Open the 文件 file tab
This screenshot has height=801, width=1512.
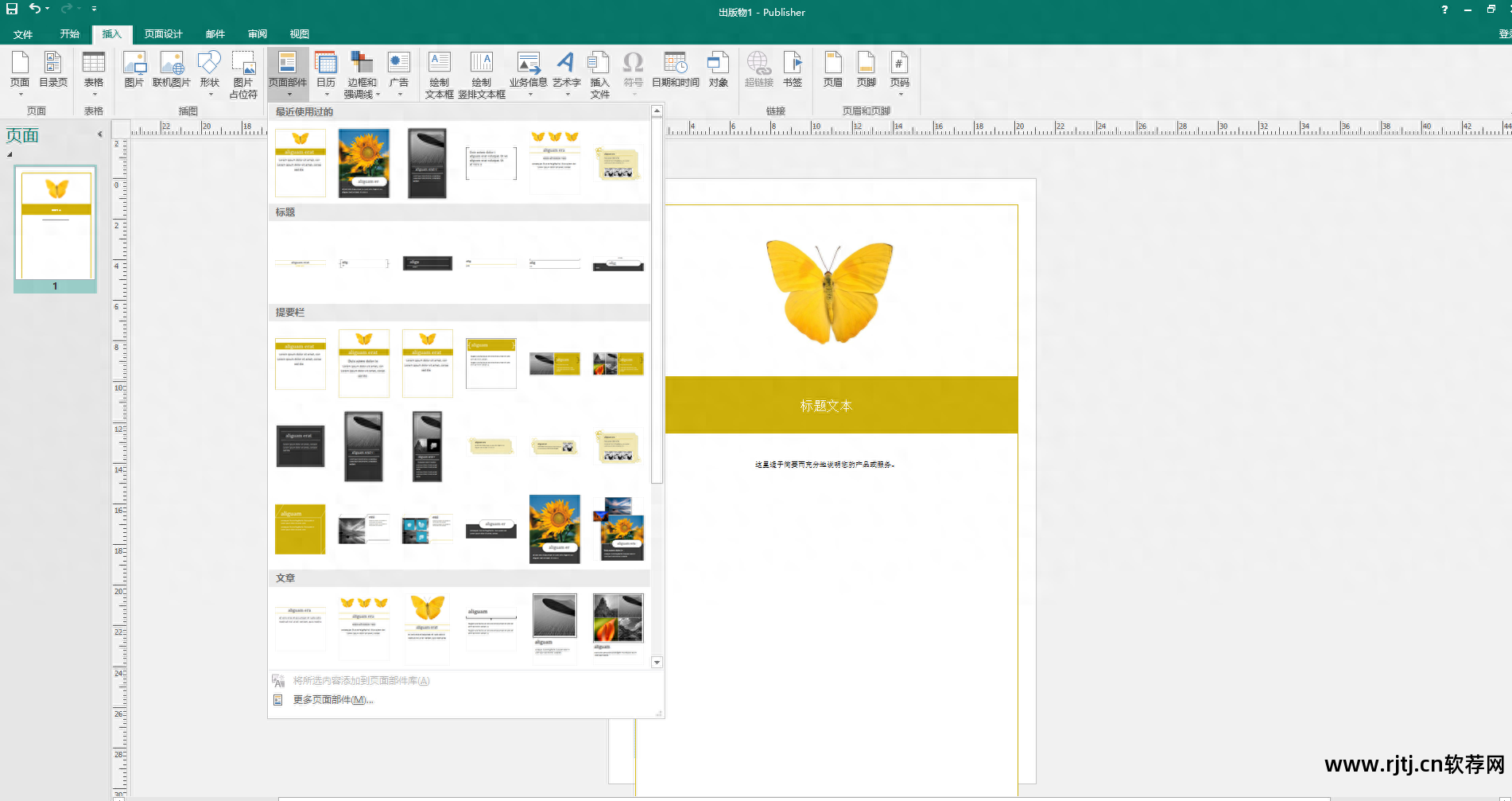pyautogui.click(x=23, y=34)
